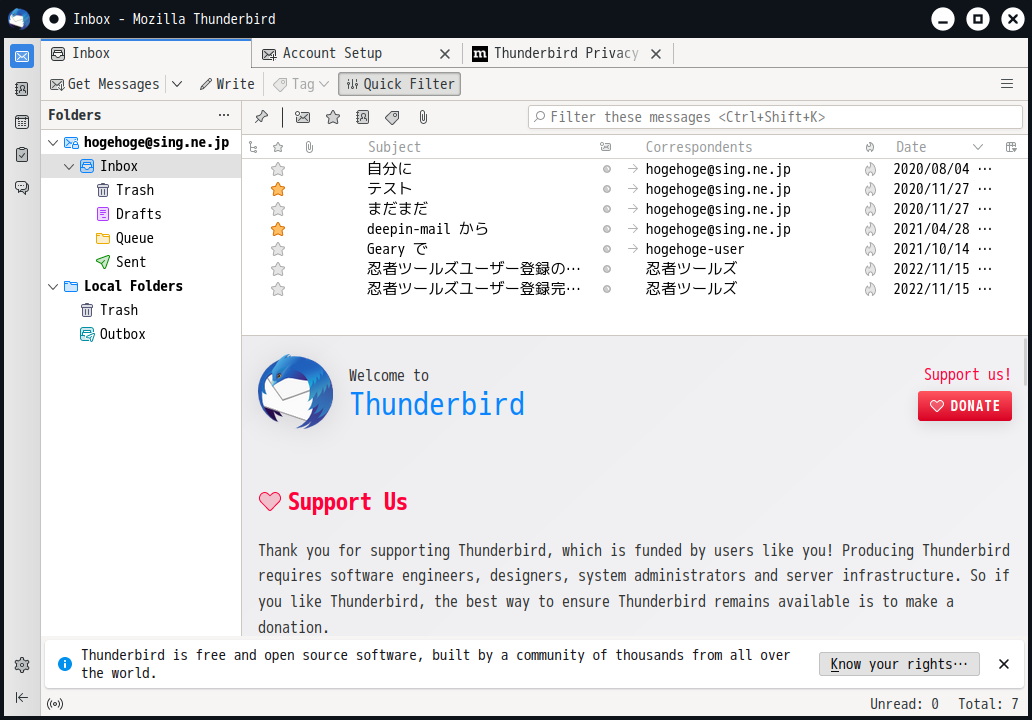
Task: Sort by attachment column header
Action: pos(309,147)
